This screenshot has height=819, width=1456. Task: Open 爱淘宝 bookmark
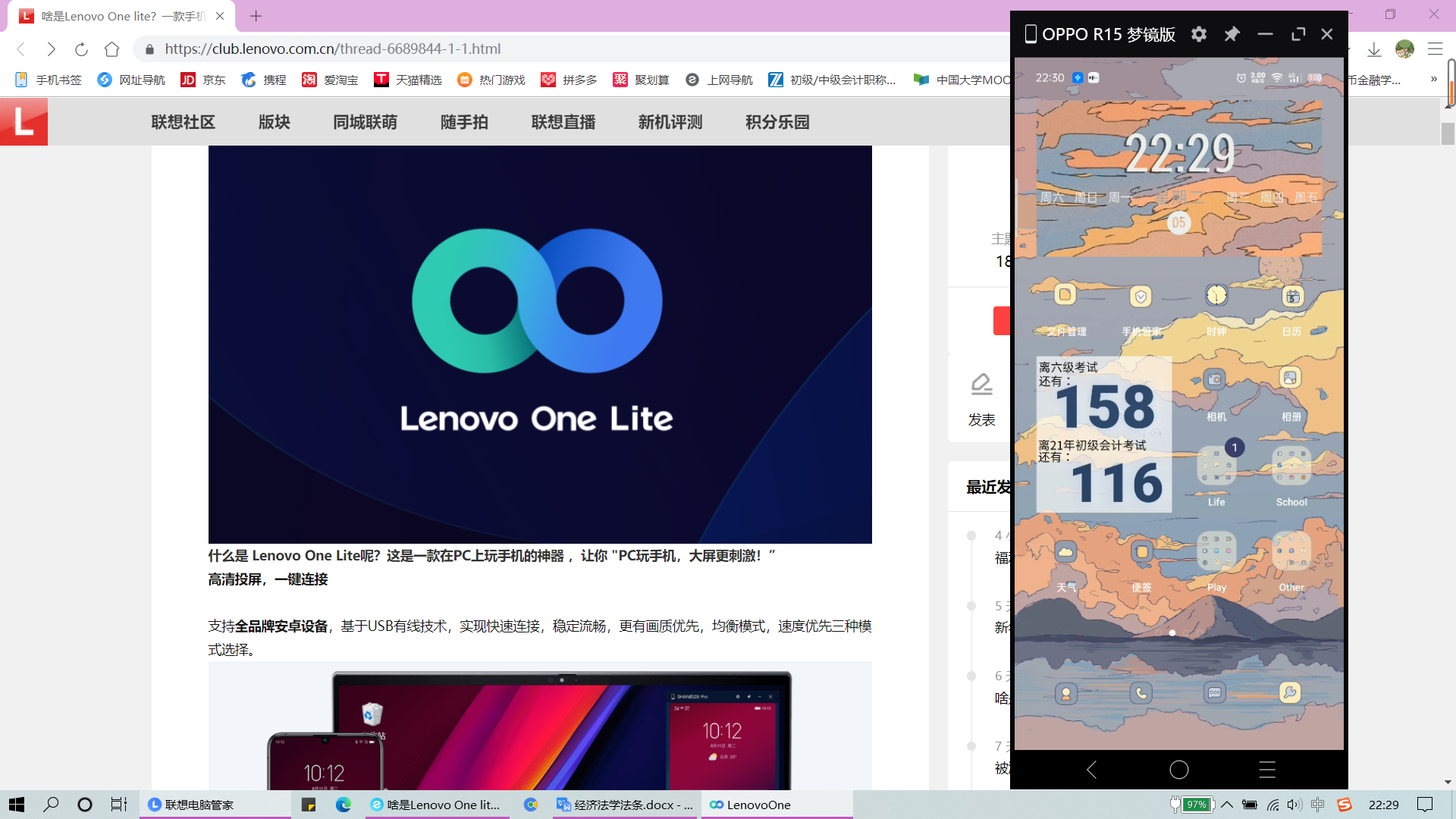(x=330, y=80)
